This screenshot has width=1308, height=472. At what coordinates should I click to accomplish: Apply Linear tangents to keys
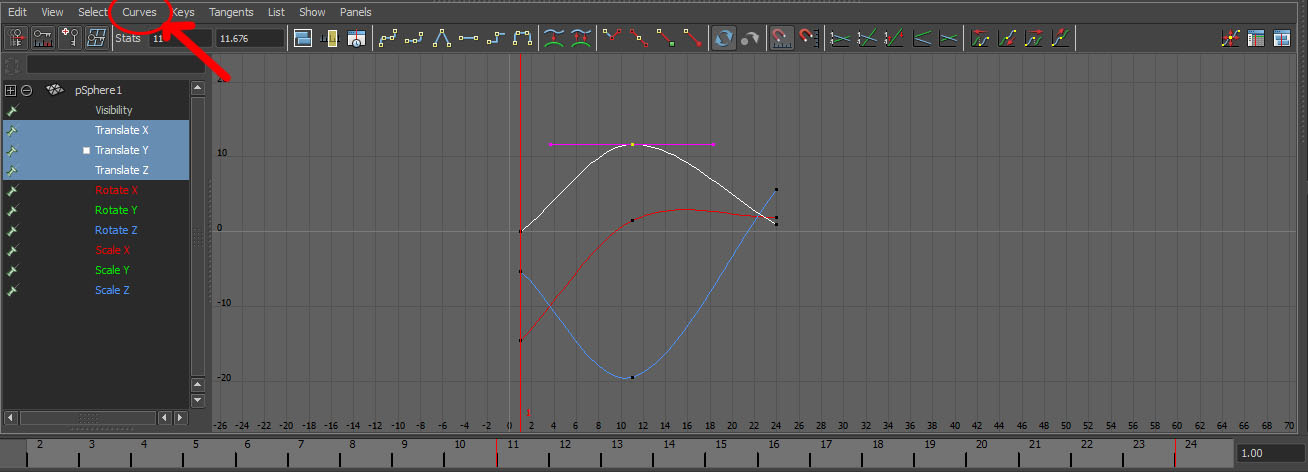pyautogui.click(x=442, y=38)
